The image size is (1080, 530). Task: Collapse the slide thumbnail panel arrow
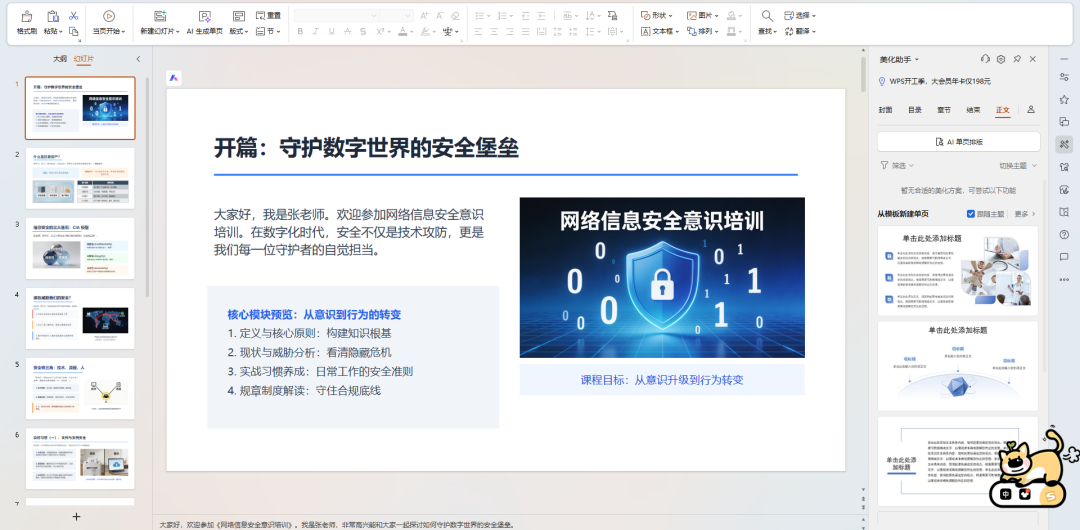tap(138, 59)
